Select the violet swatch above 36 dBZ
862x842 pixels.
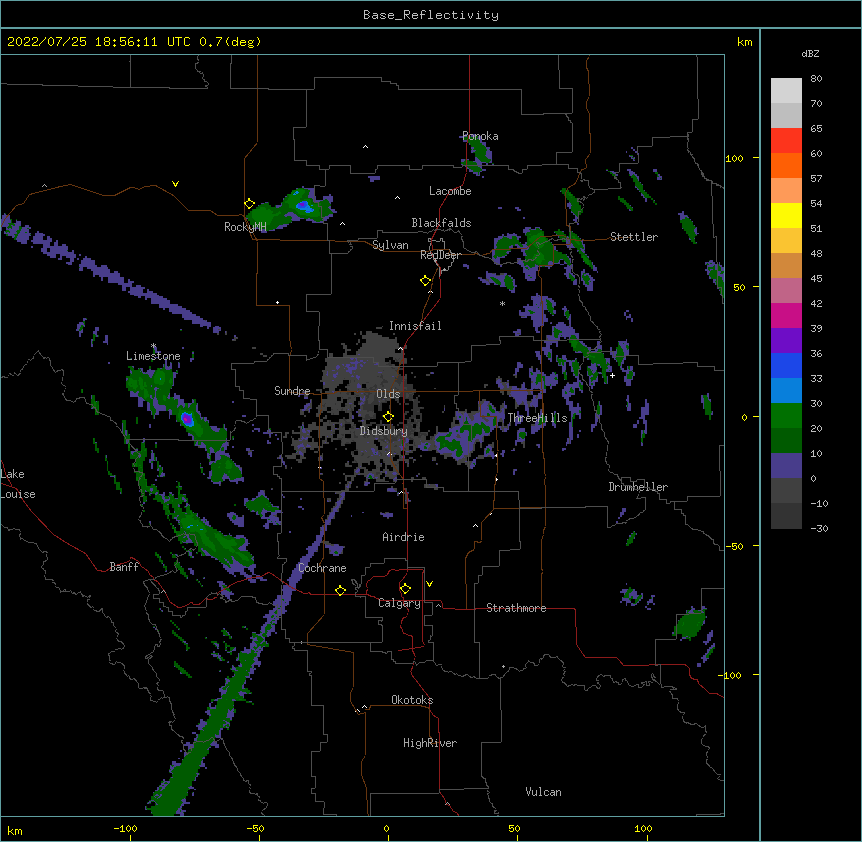click(x=786, y=341)
